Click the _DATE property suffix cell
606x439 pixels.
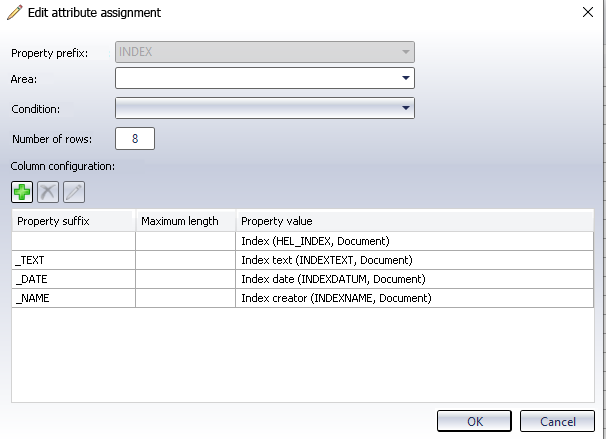[73, 279]
